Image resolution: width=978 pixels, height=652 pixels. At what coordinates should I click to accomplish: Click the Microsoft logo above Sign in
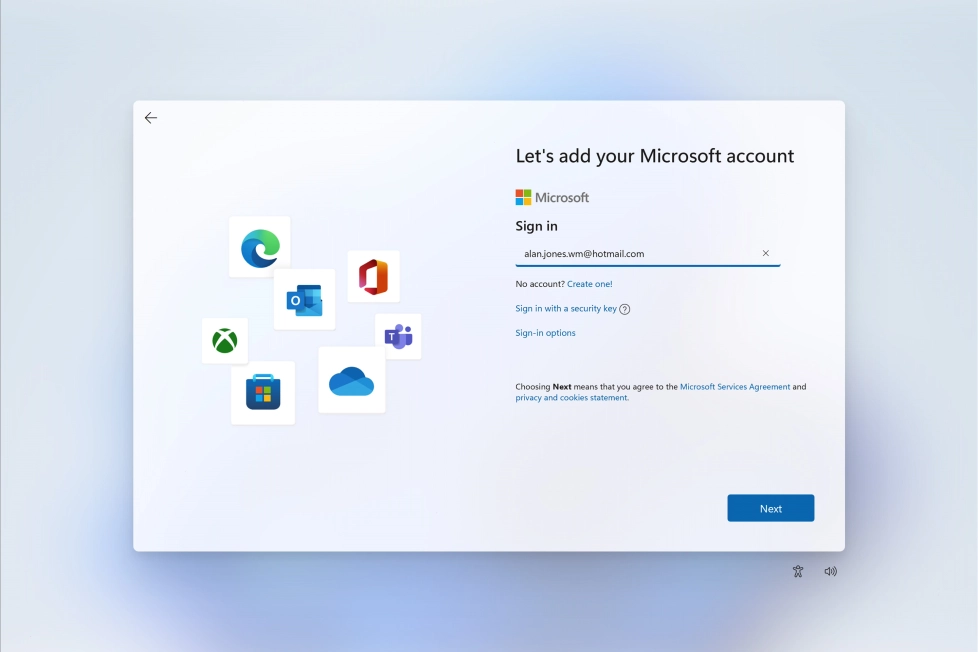pyautogui.click(x=523, y=196)
